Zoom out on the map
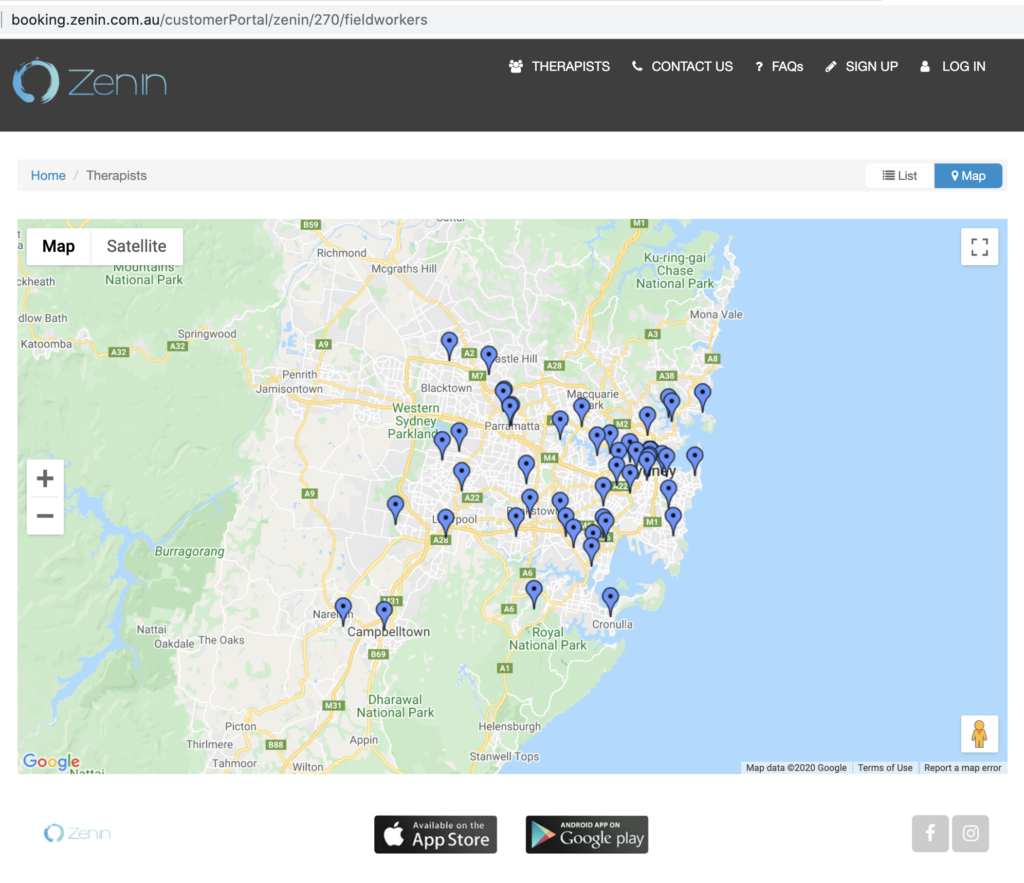 coord(45,516)
